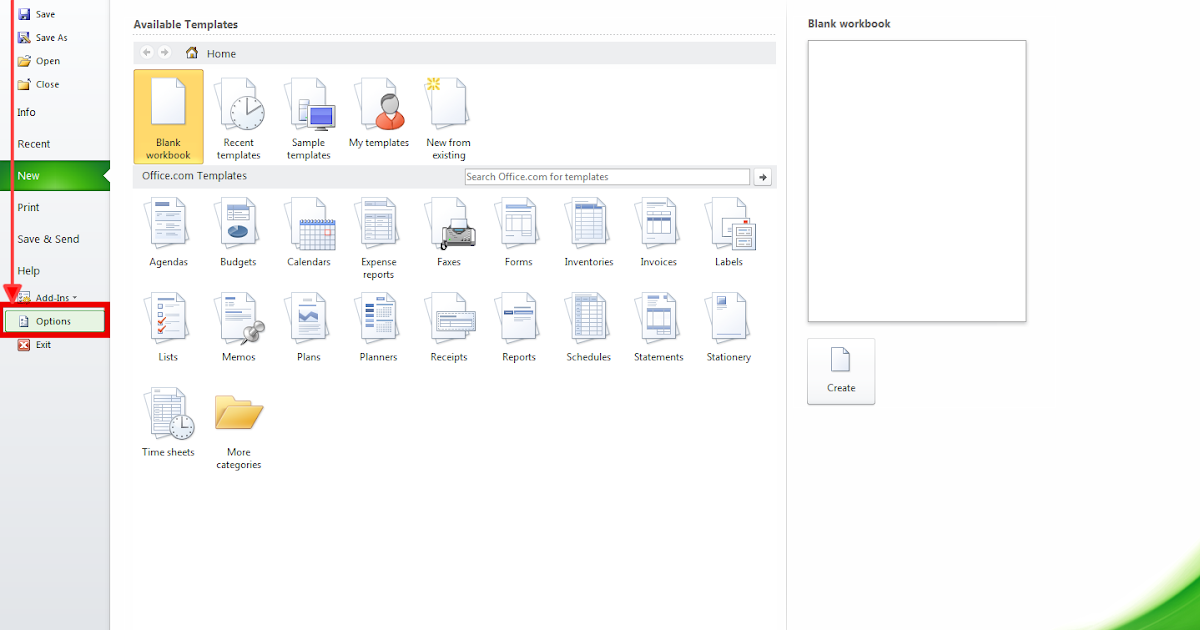Screen dimensions: 1200x630
Task: Switch to the Print section
Action: (28, 207)
